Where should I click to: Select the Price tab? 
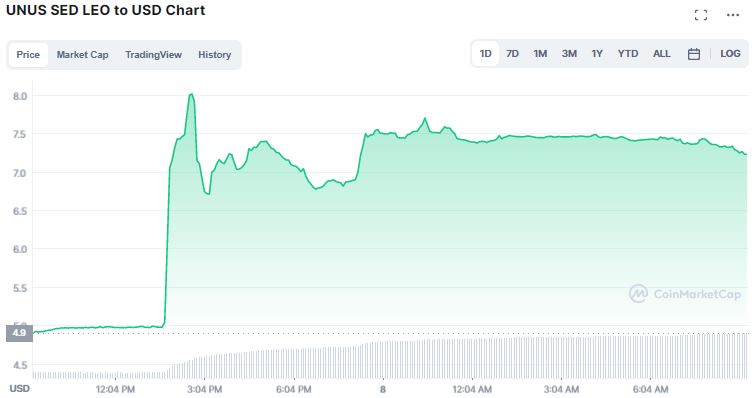[x=28, y=54]
